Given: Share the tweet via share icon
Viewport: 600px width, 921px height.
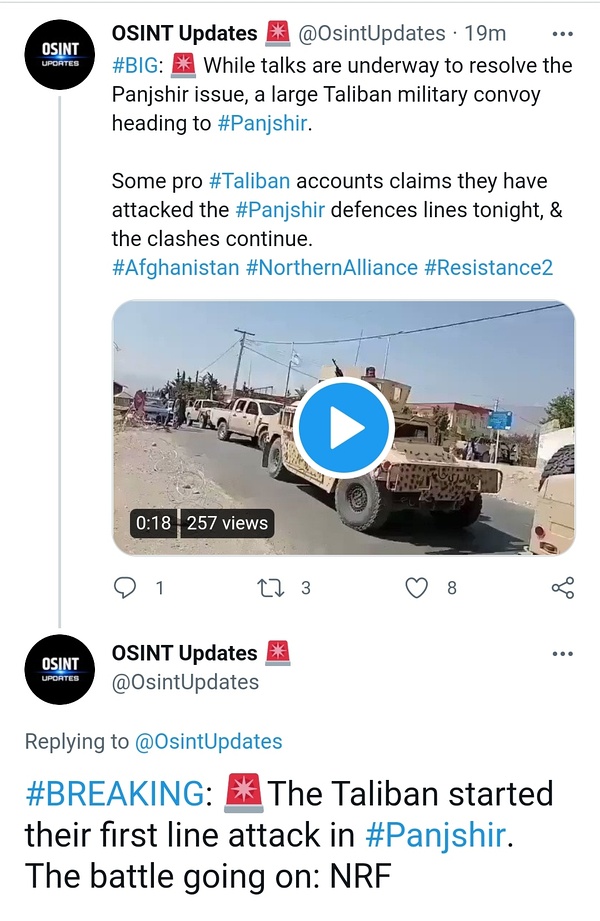Looking at the screenshot, I should pos(563,588).
